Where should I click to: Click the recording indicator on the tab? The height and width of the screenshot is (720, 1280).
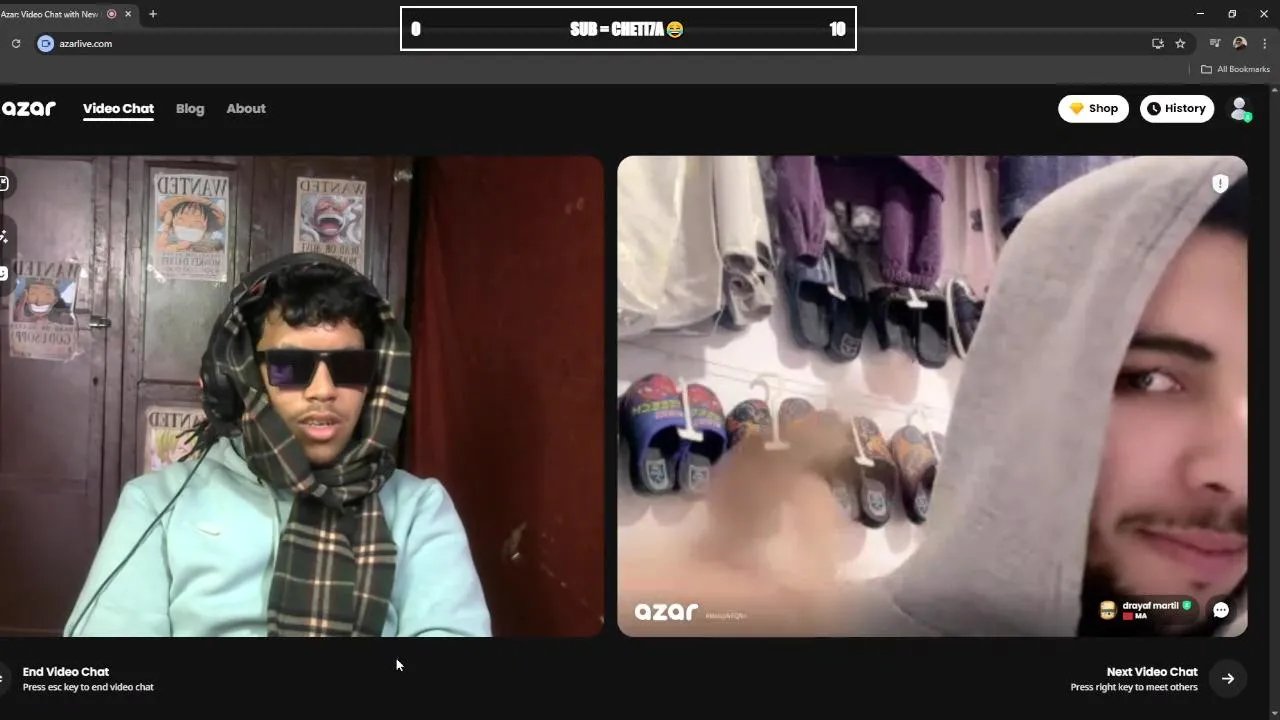click(111, 14)
